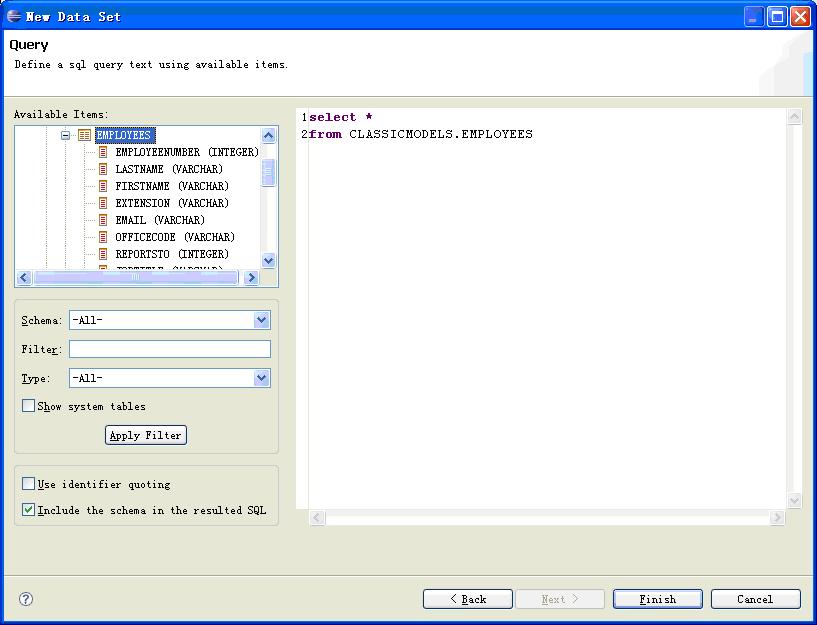This screenshot has height=625, width=817.
Task: Click the tree's vertical scrollbar down arrow
Action: pyautogui.click(x=268, y=260)
